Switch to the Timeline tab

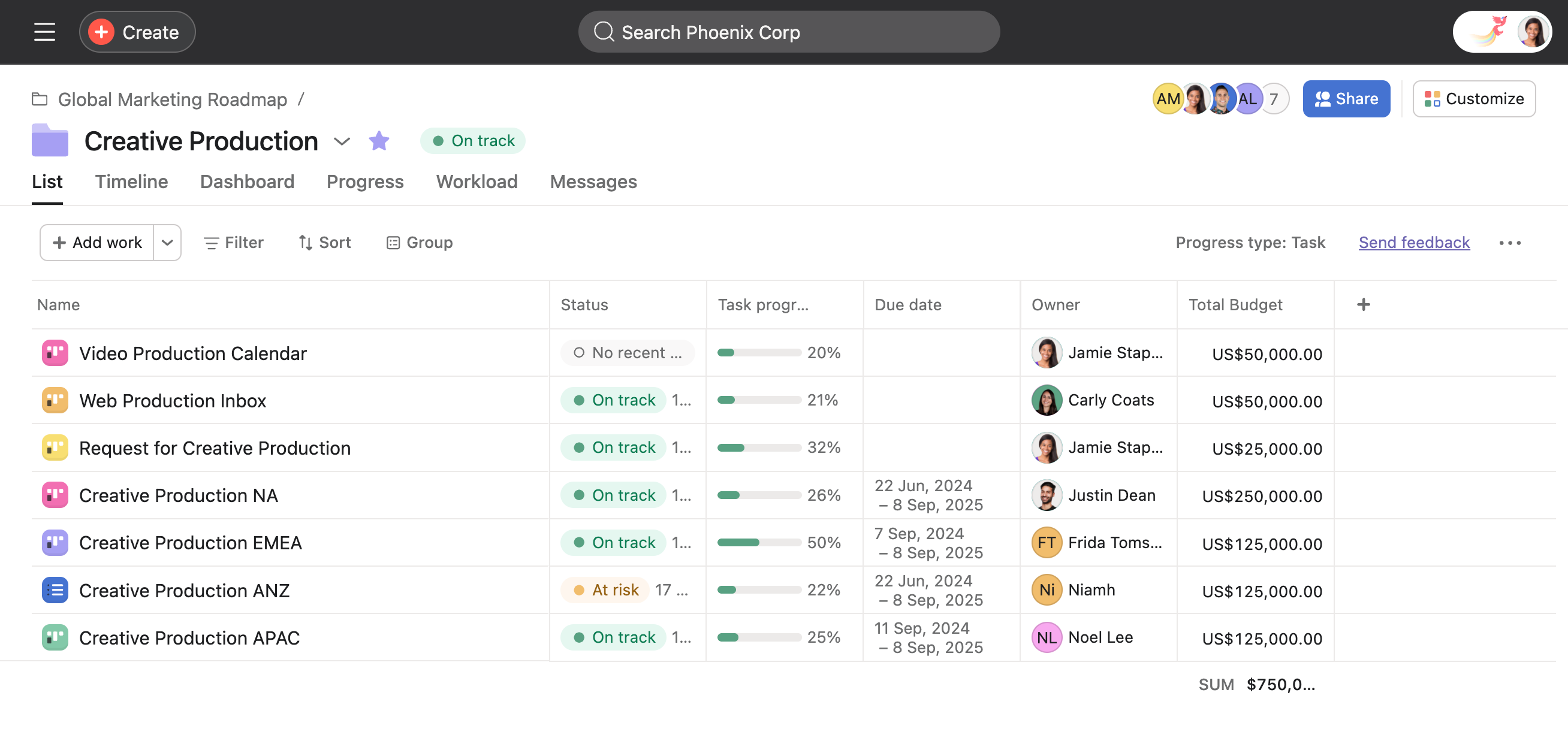(x=131, y=182)
